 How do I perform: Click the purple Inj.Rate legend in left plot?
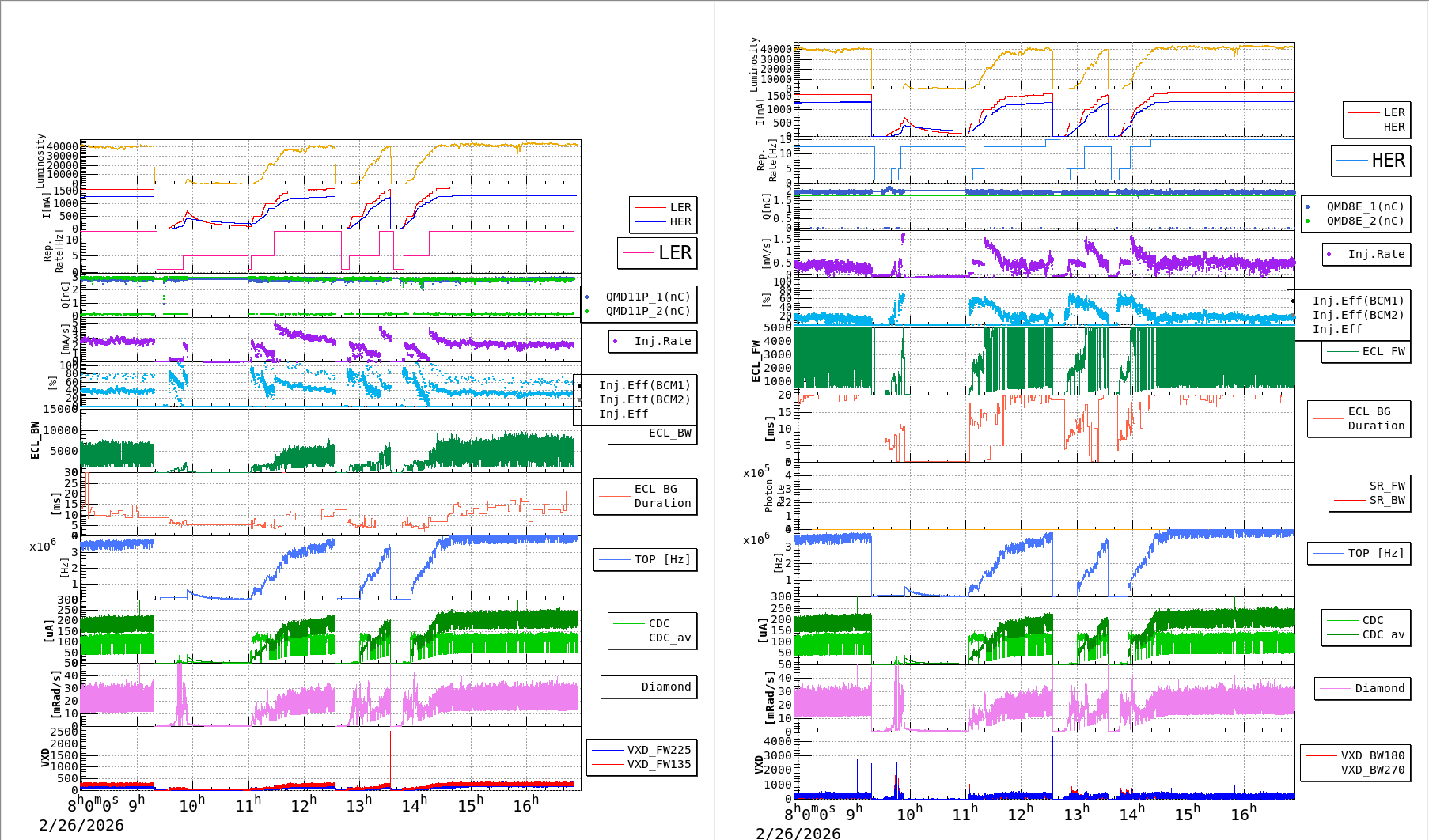pyautogui.click(x=654, y=341)
